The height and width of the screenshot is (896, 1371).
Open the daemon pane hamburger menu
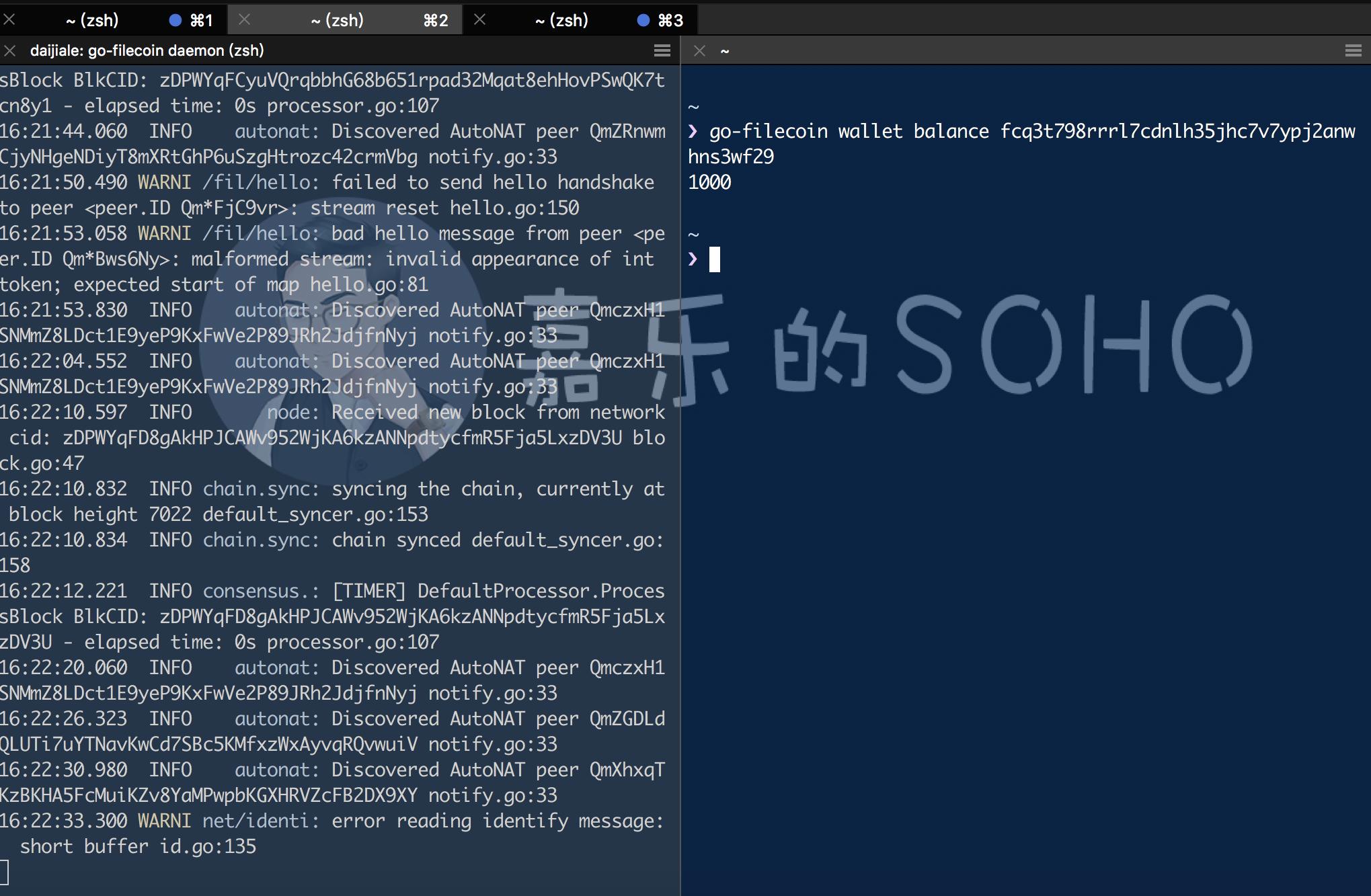662,51
